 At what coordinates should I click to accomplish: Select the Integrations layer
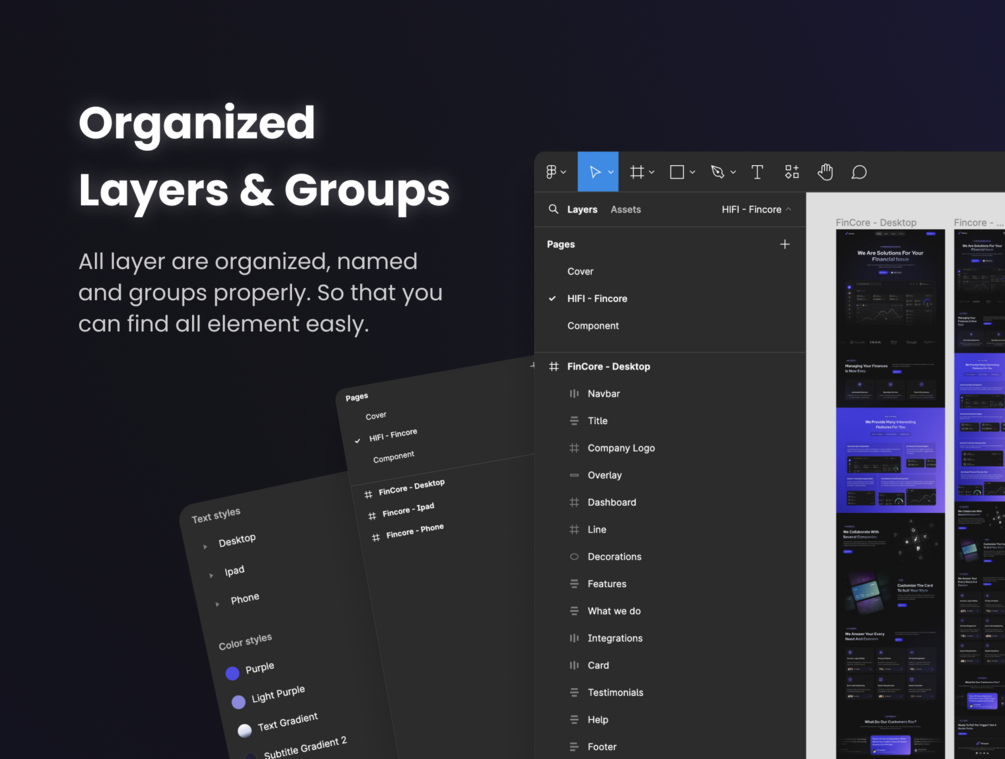coord(615,638)
